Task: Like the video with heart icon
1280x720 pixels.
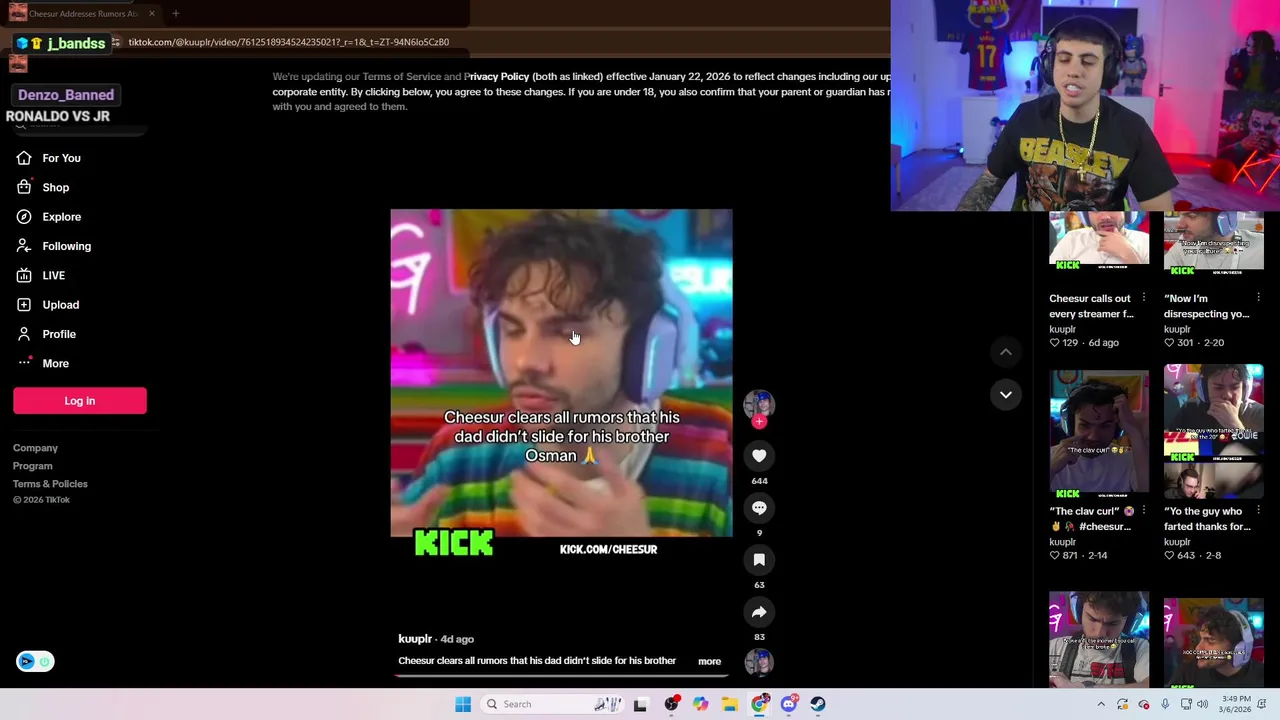Action: [759, 456]
